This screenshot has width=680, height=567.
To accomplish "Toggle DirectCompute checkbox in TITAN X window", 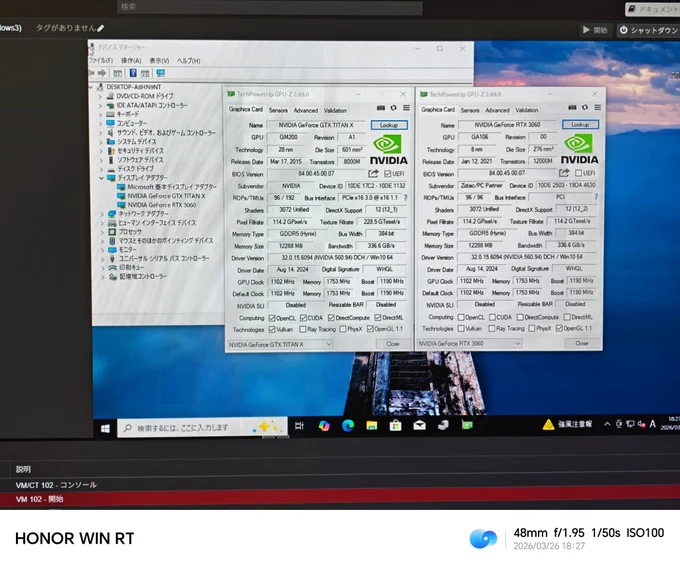I will tap(331, 318).
